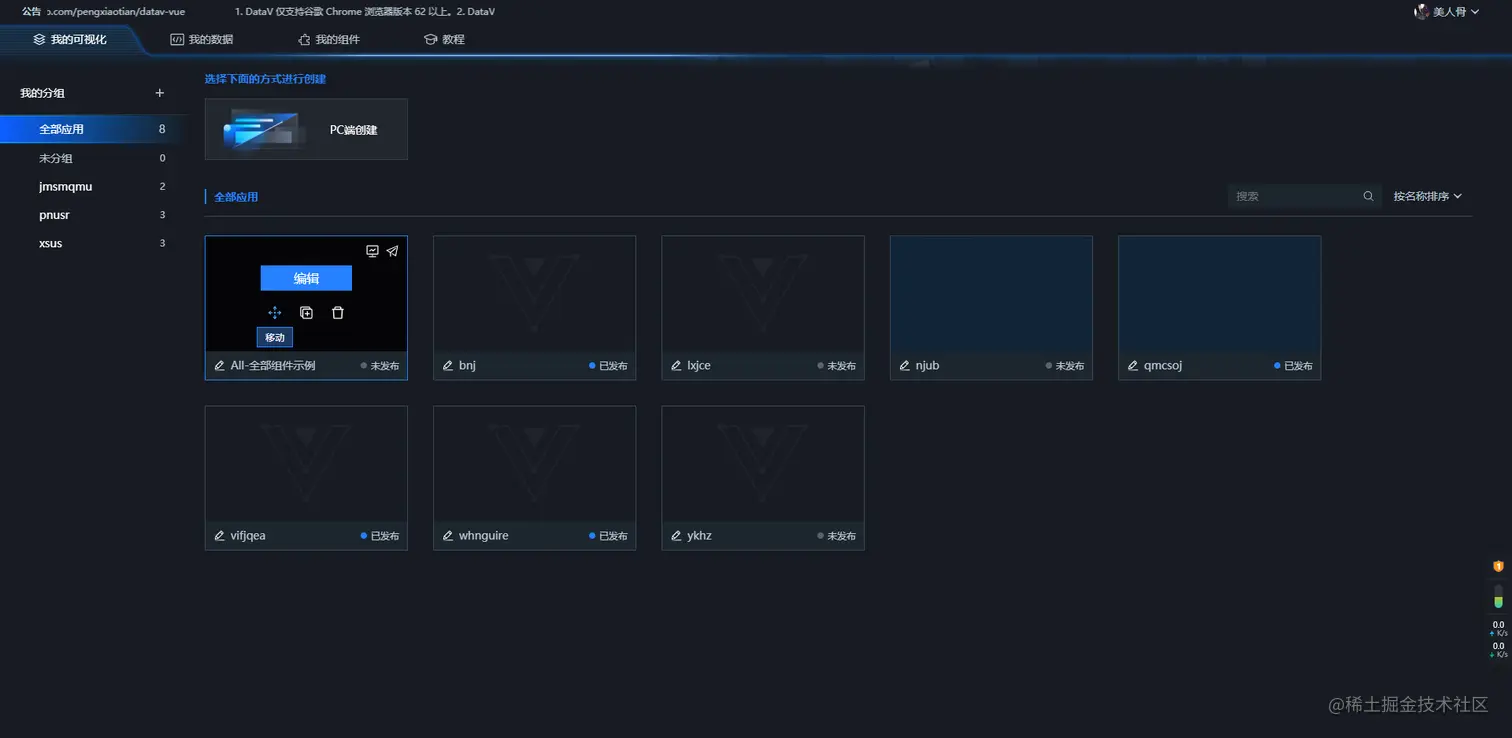Image resolution: width=1512 pixels, height=738 pixels.
Task: Click the pencil rename icon beside qmcsoj
Action: point(1133,366)
